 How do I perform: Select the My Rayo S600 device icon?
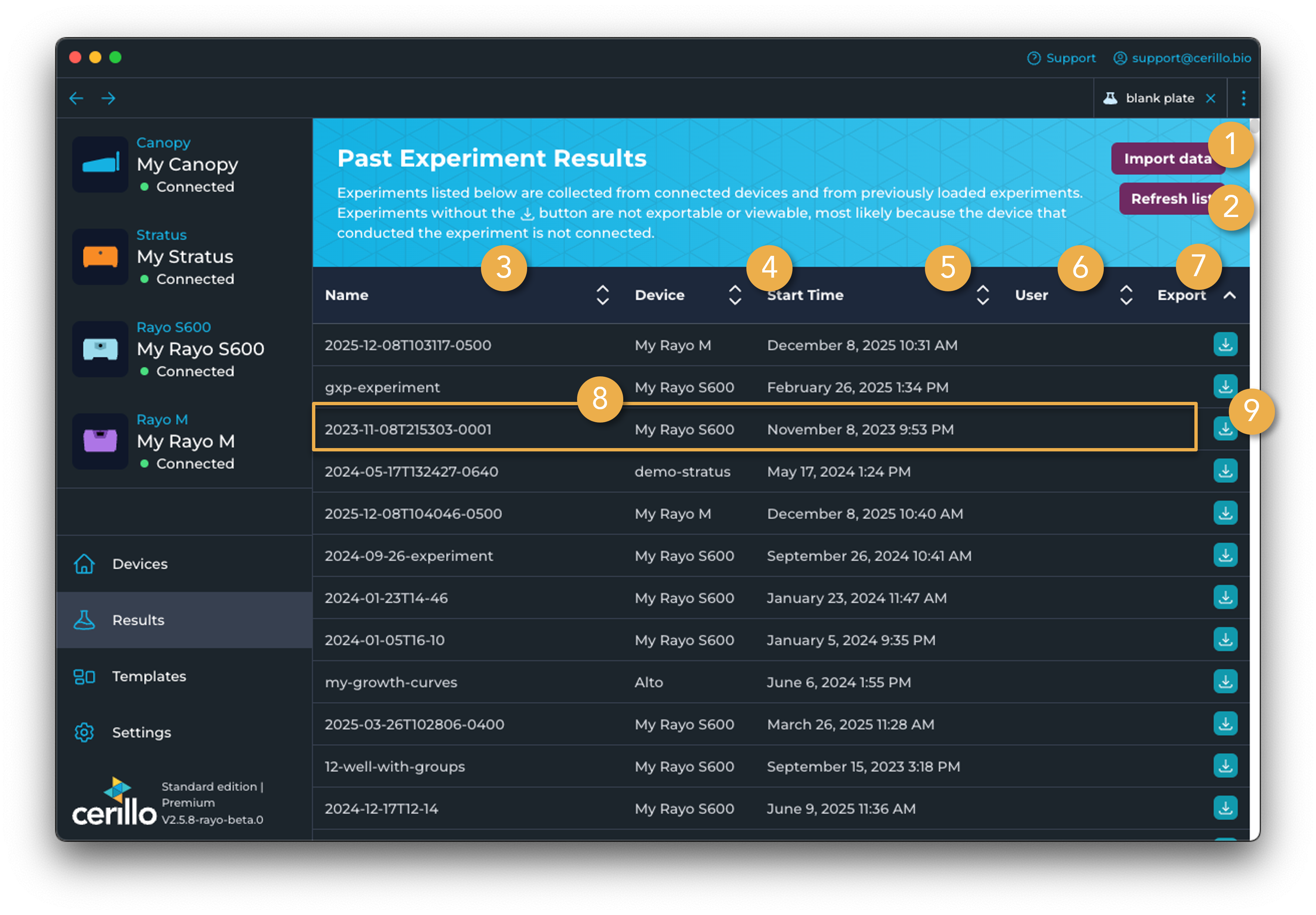click(x=100, y=349)
